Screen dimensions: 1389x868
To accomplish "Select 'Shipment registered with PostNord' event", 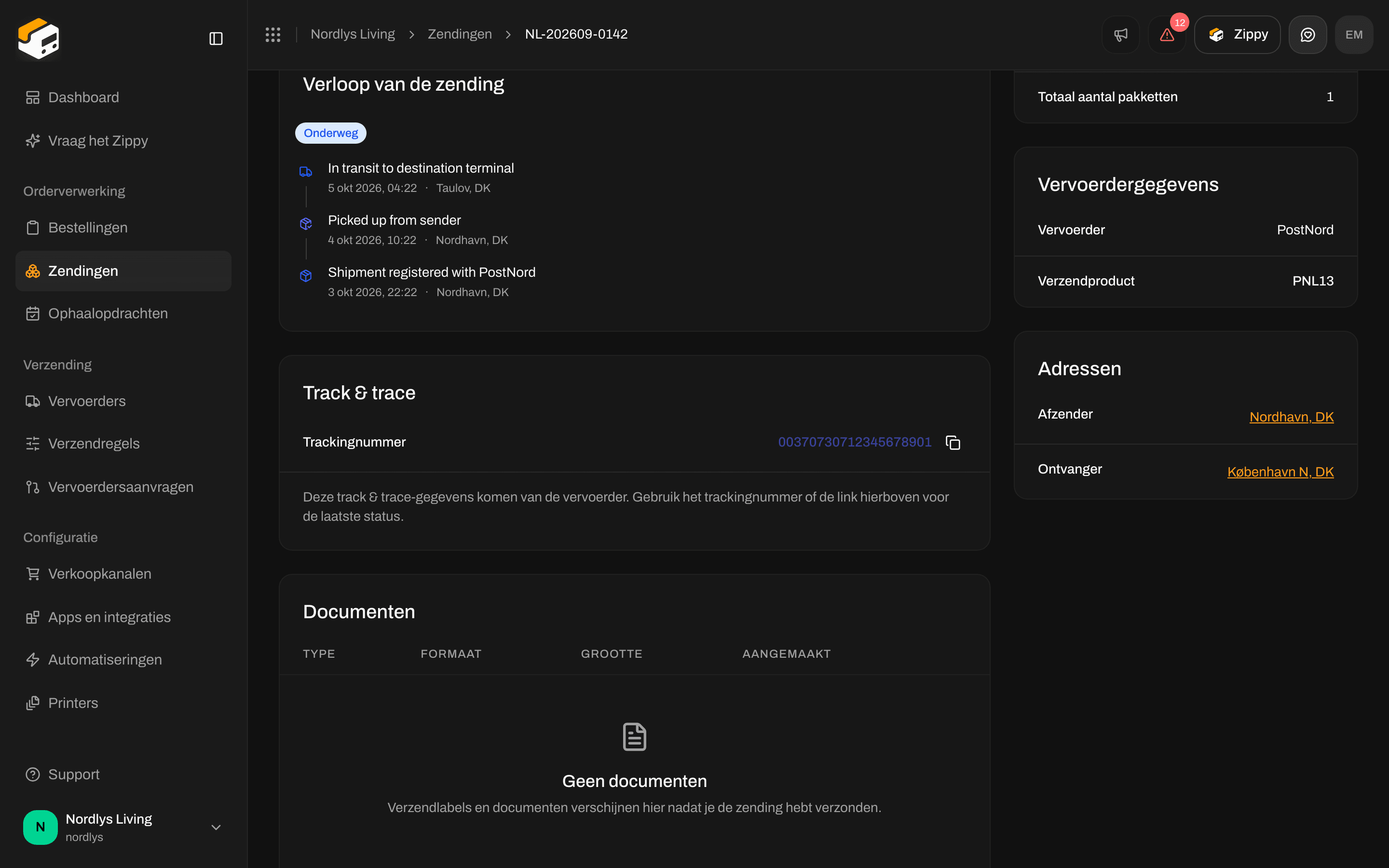I will click(x=432, y=272).
